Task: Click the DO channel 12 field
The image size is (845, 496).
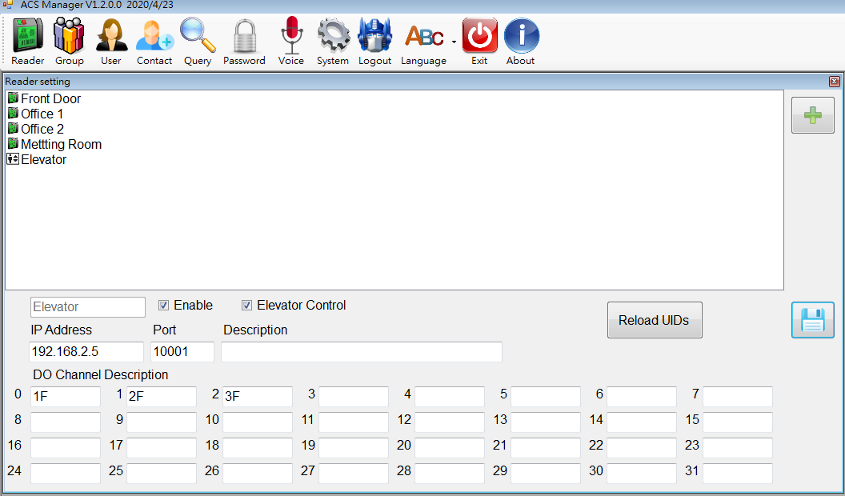Action: [449, 422]
